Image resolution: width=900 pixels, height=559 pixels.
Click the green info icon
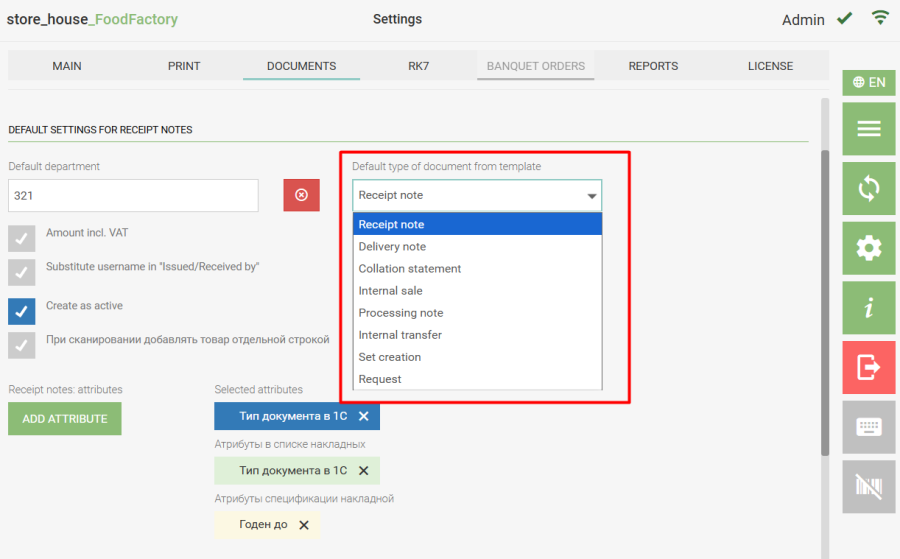click(868, 308)
